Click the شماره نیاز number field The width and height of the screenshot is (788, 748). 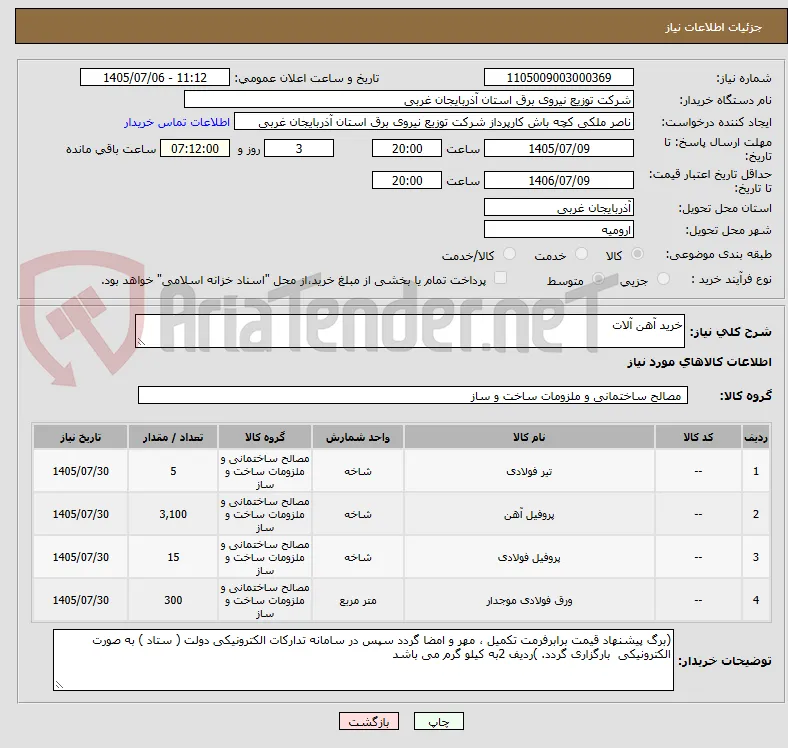(559, 77)
